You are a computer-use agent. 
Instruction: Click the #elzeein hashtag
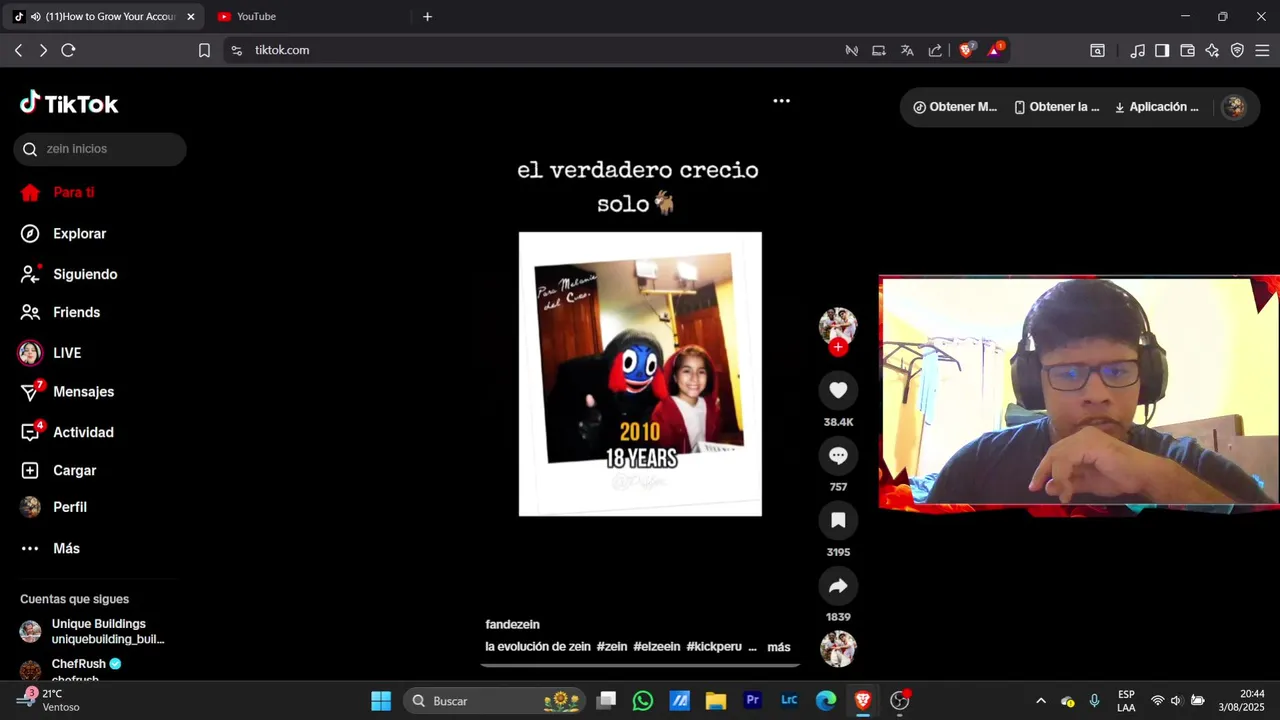pyautogui.click(x=656, y=647)
